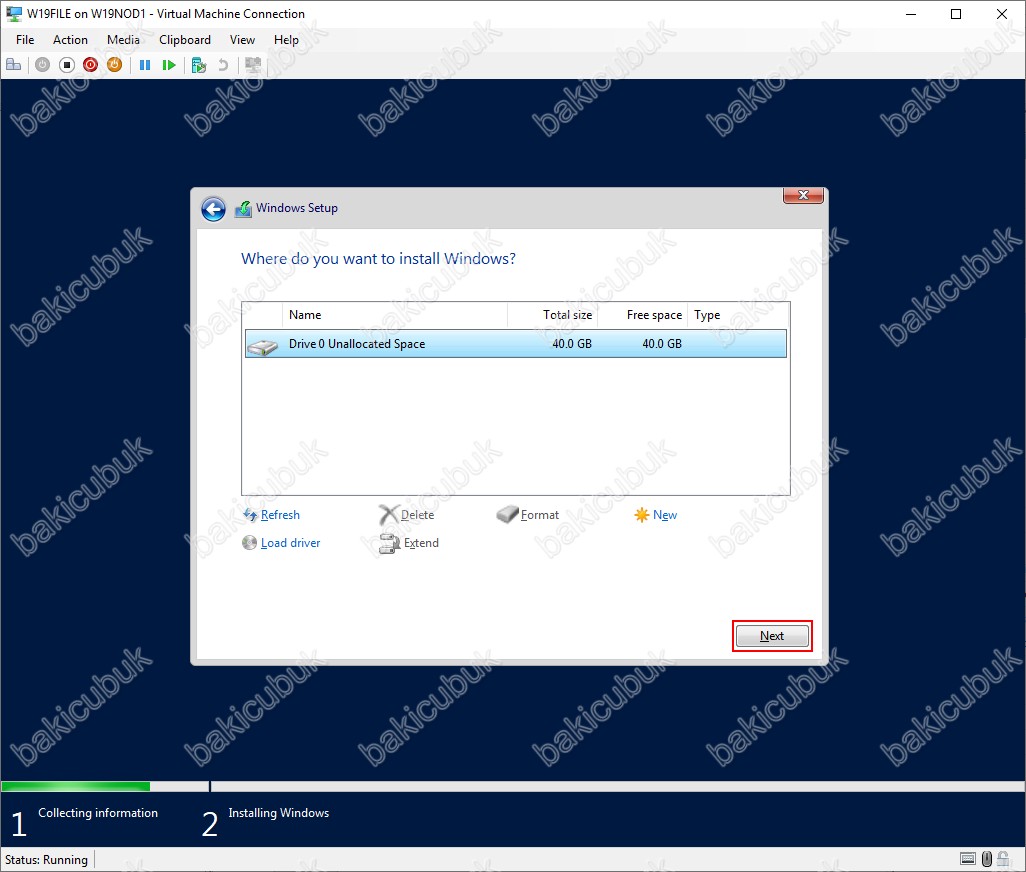Open the File menu
Screen dimensions: 1026x872
tap(25, 40)
